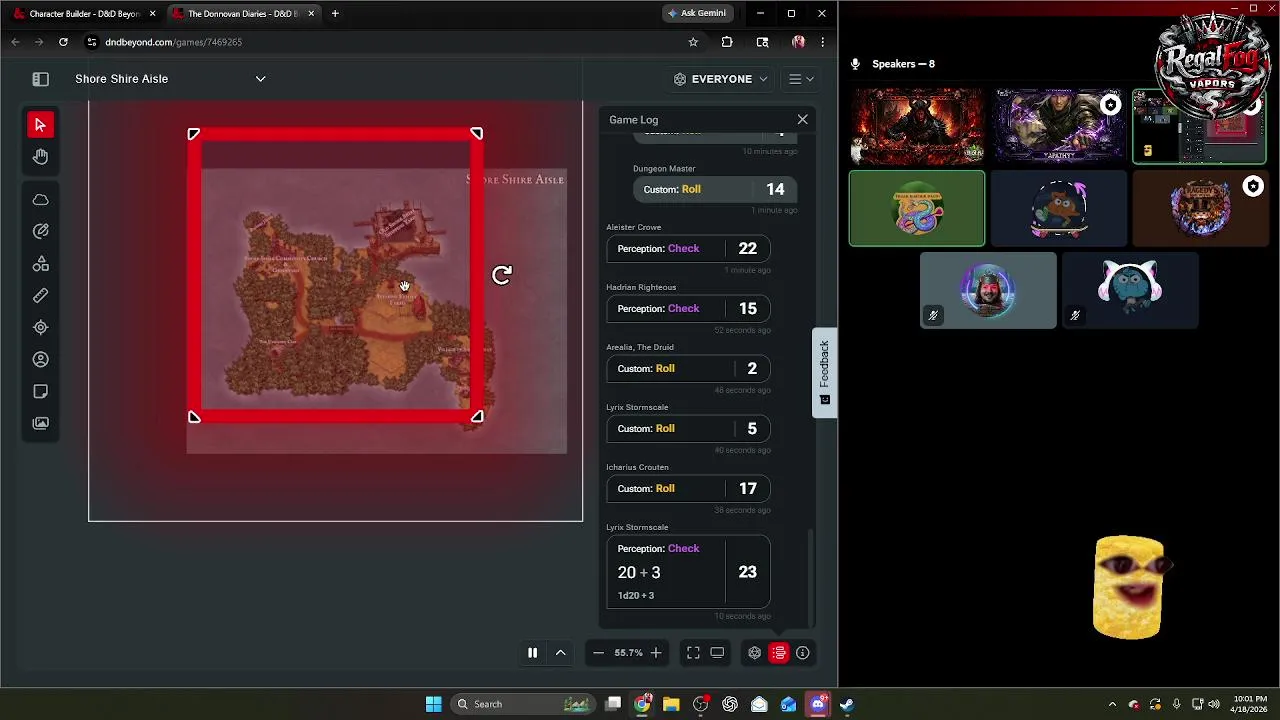Open the shapes tool

(40, 264)
